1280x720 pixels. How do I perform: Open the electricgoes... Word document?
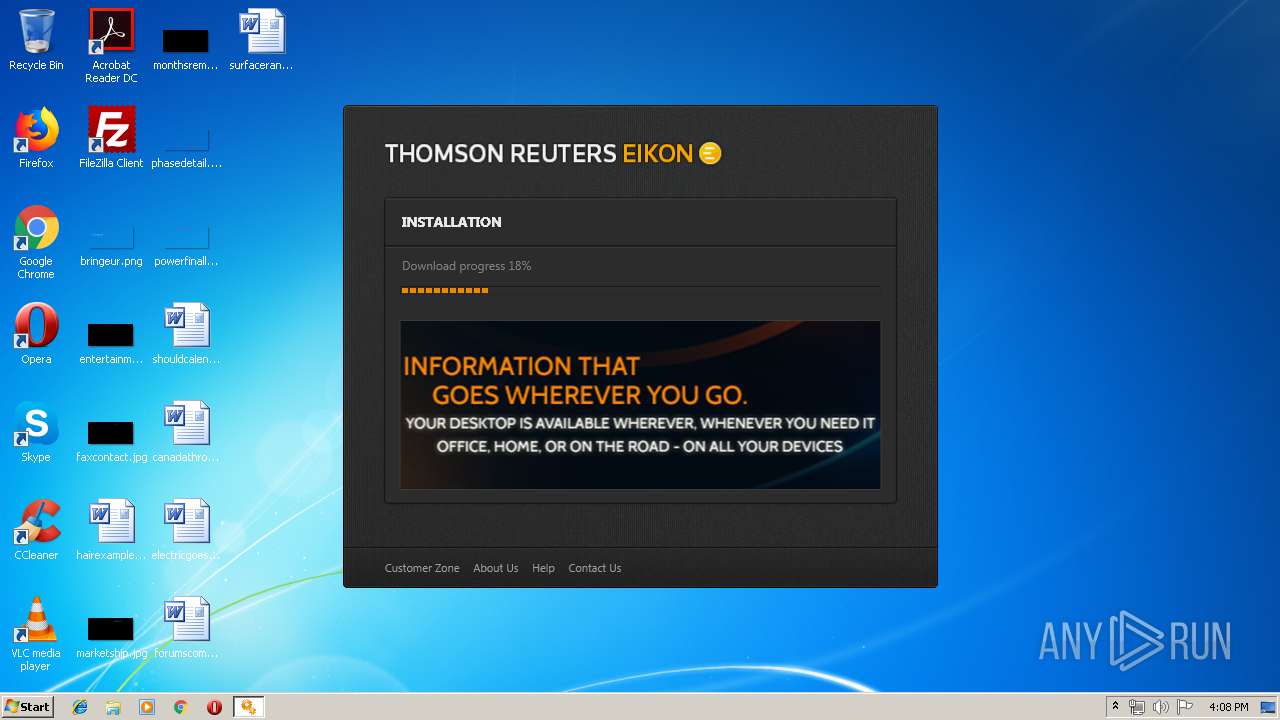186,530
